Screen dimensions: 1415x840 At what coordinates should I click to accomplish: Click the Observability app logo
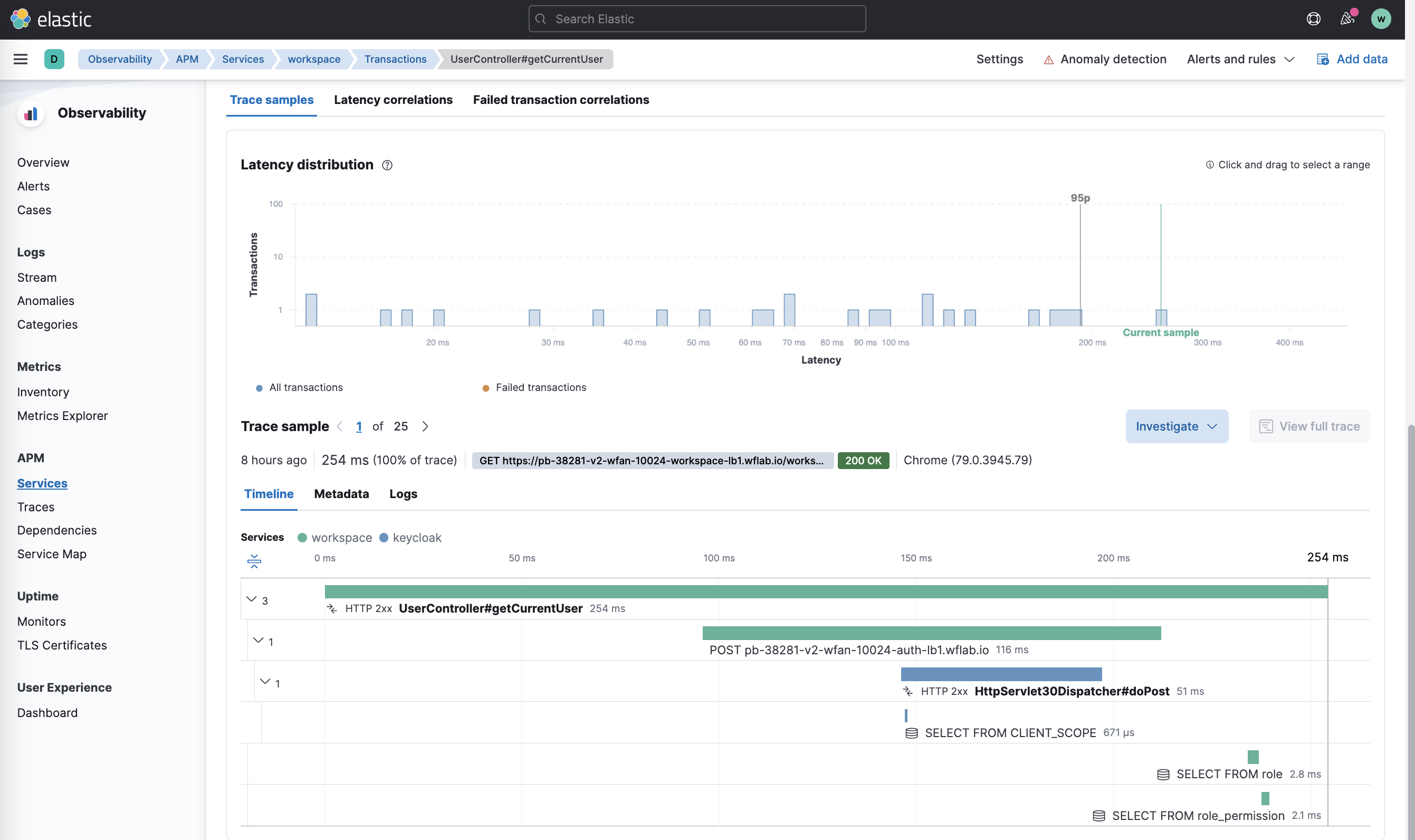tap(31, 113)
